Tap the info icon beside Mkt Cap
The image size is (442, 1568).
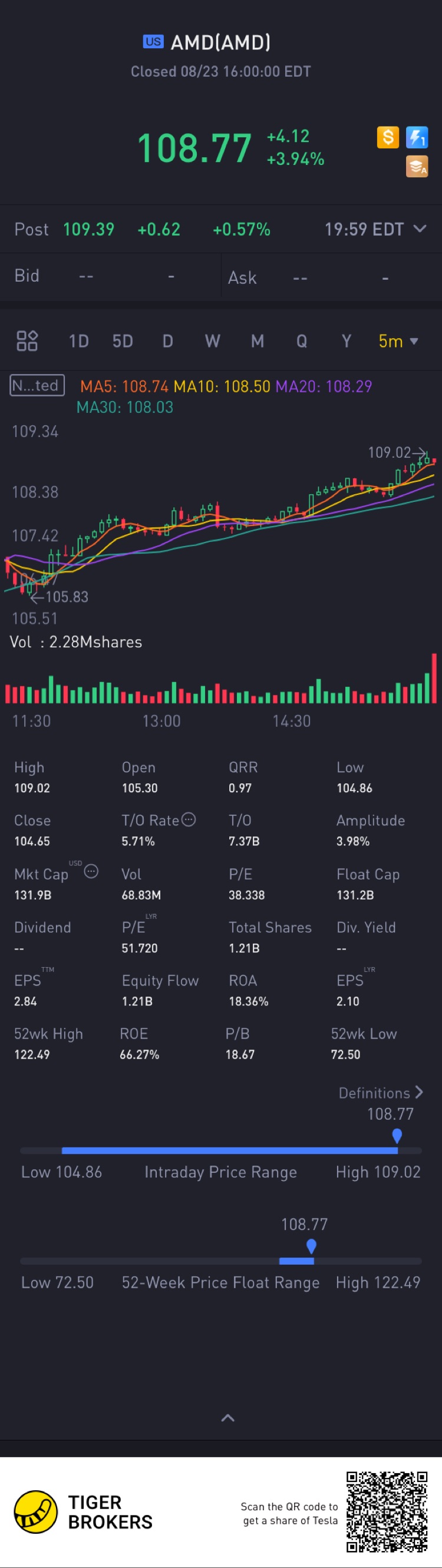[x=91, y=871]
